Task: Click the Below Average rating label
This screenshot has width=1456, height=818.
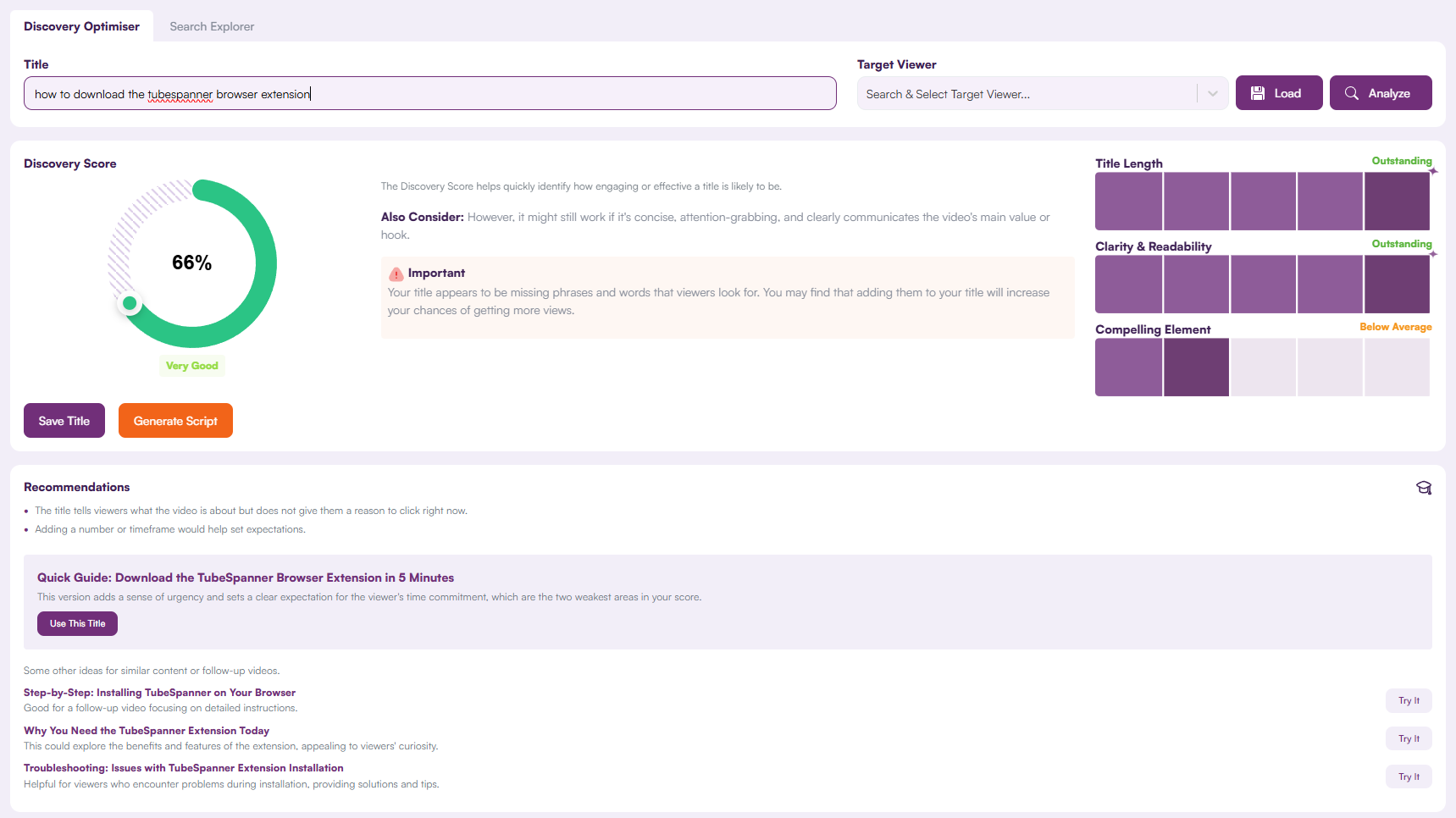Action: 1396,327
